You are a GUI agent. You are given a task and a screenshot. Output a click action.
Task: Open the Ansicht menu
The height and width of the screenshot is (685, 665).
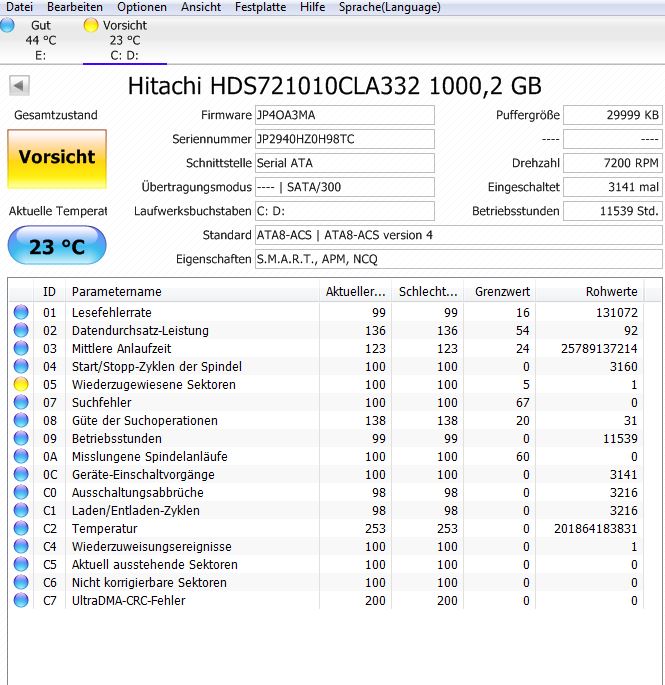[201, 7]
